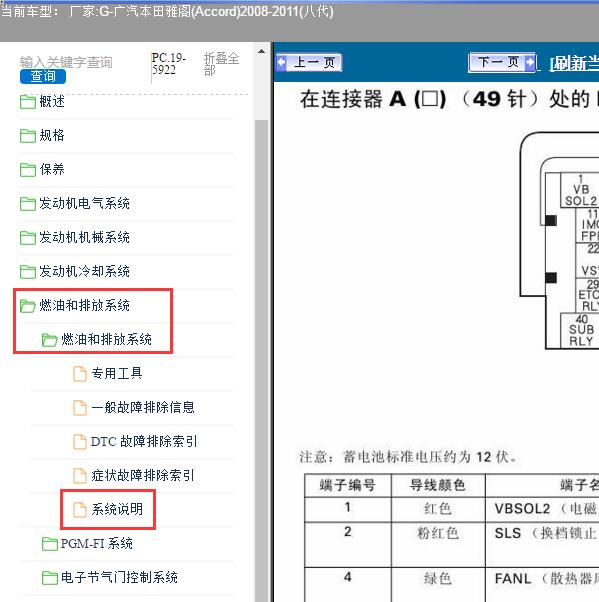Click 导线颜色 column header
This screenshot has height=602, width=599.
[x=438, y=485]
